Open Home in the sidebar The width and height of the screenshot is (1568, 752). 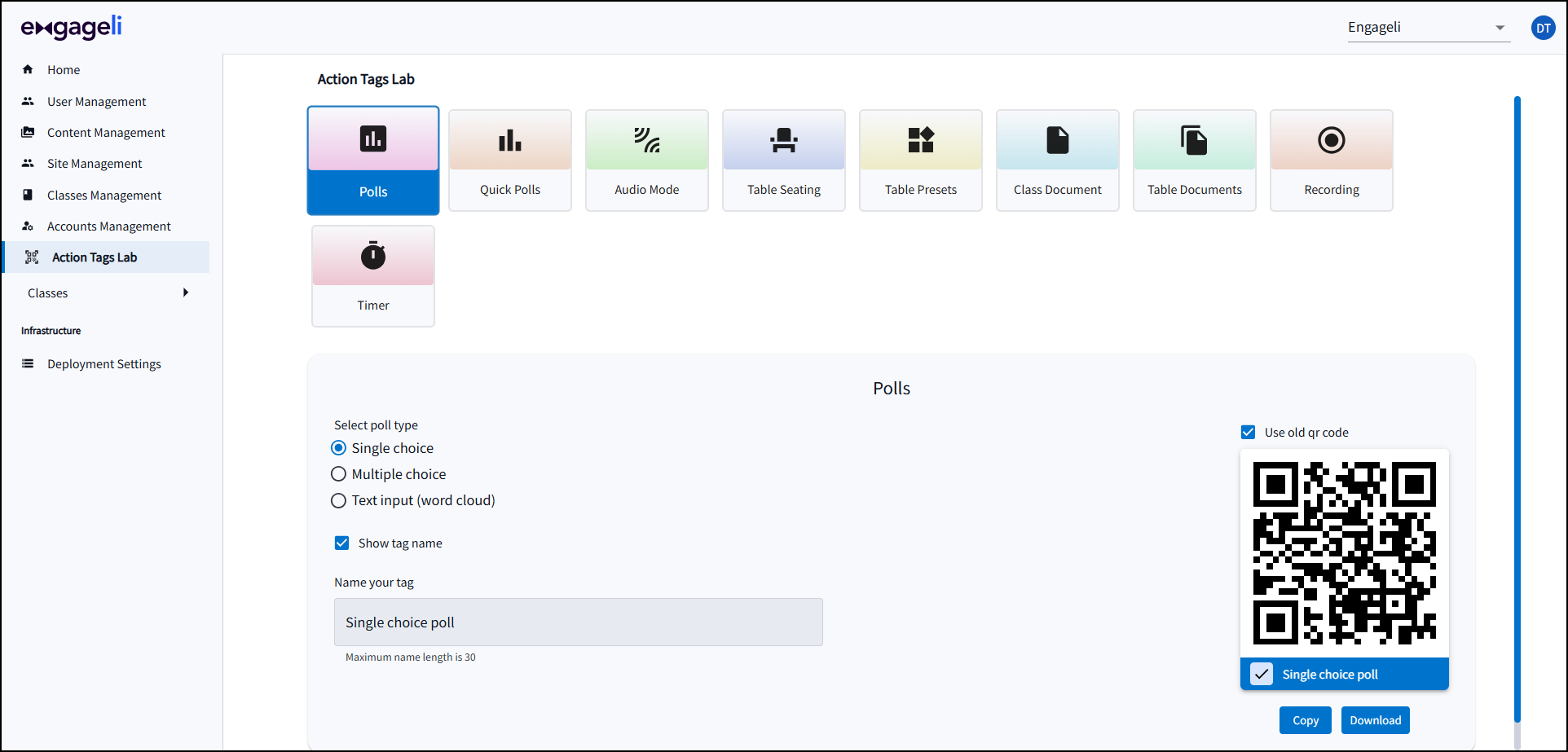pyautogui.click(x=64, y=69)
